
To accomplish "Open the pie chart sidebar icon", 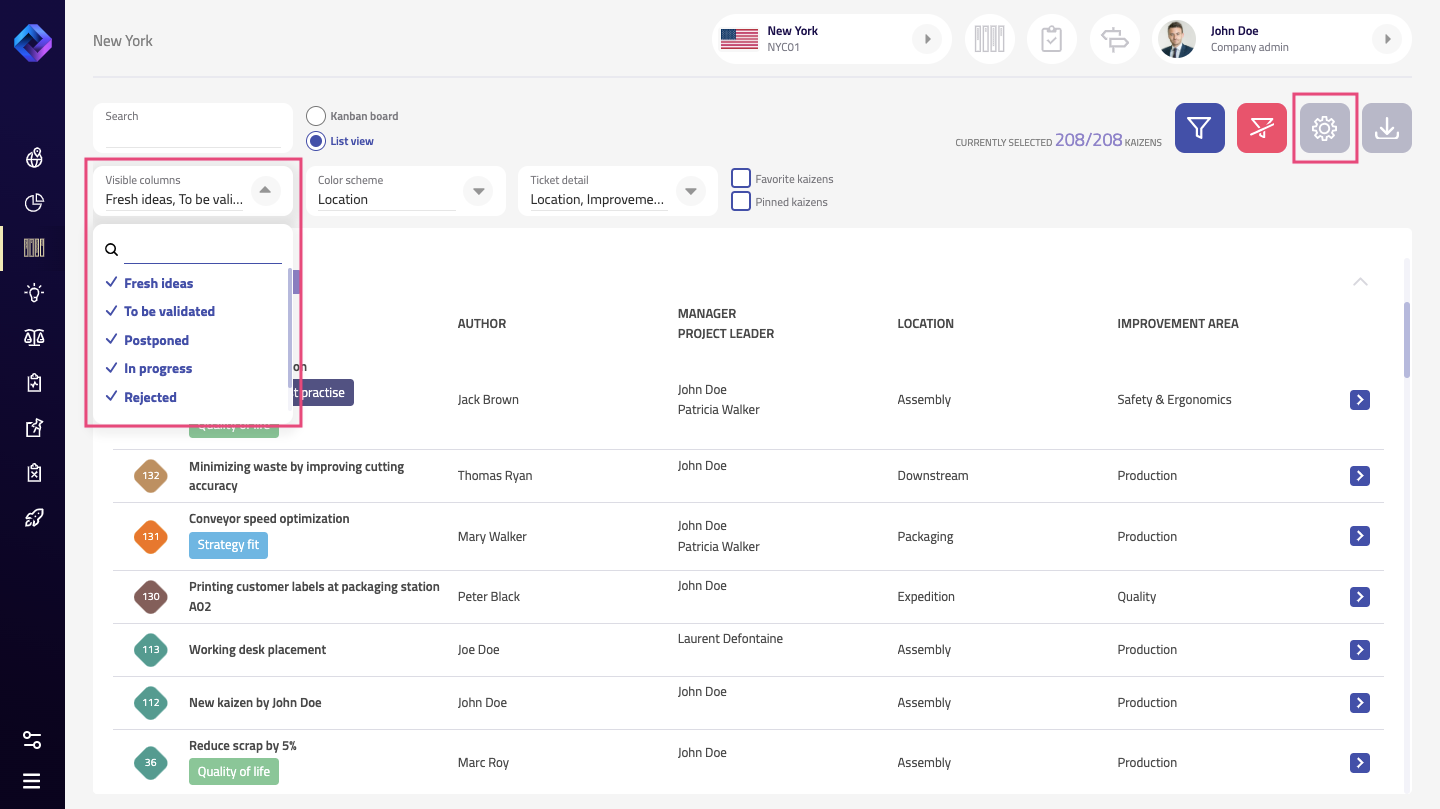I will coord(34,203).
